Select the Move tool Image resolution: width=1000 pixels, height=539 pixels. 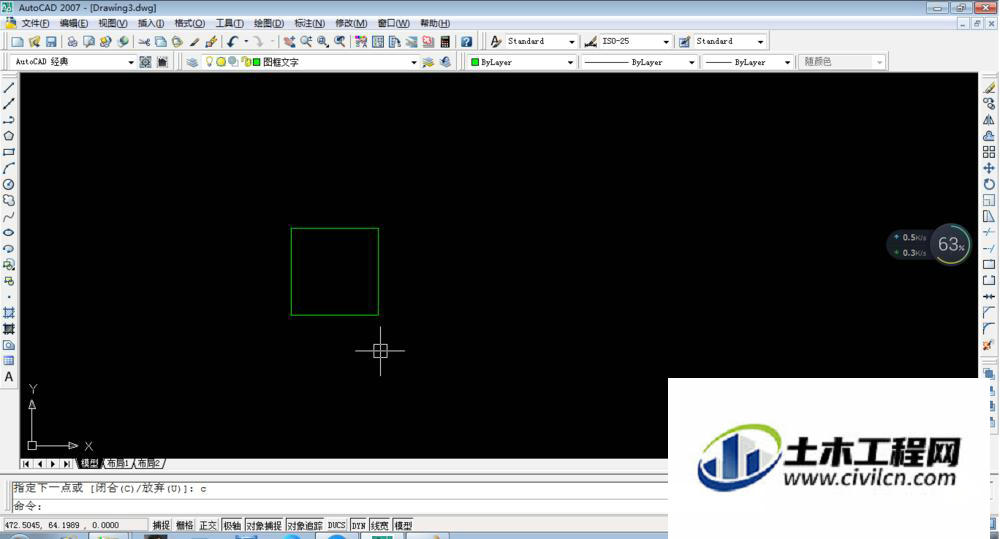click(989, 168)
